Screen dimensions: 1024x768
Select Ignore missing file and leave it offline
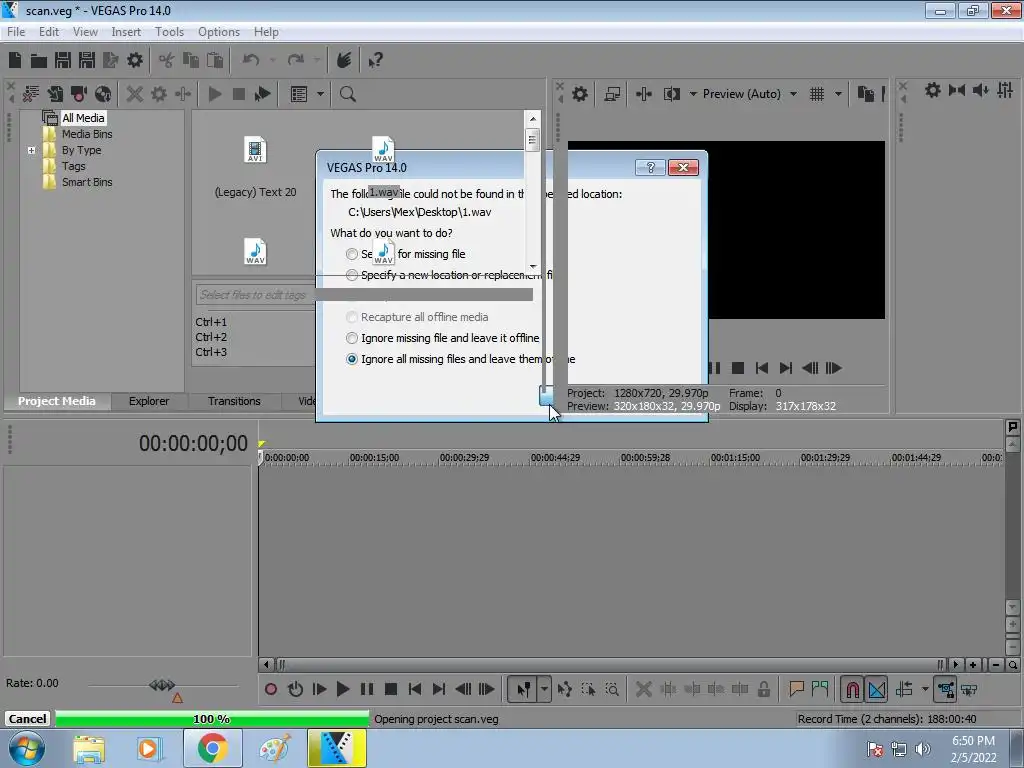[351, 338]
